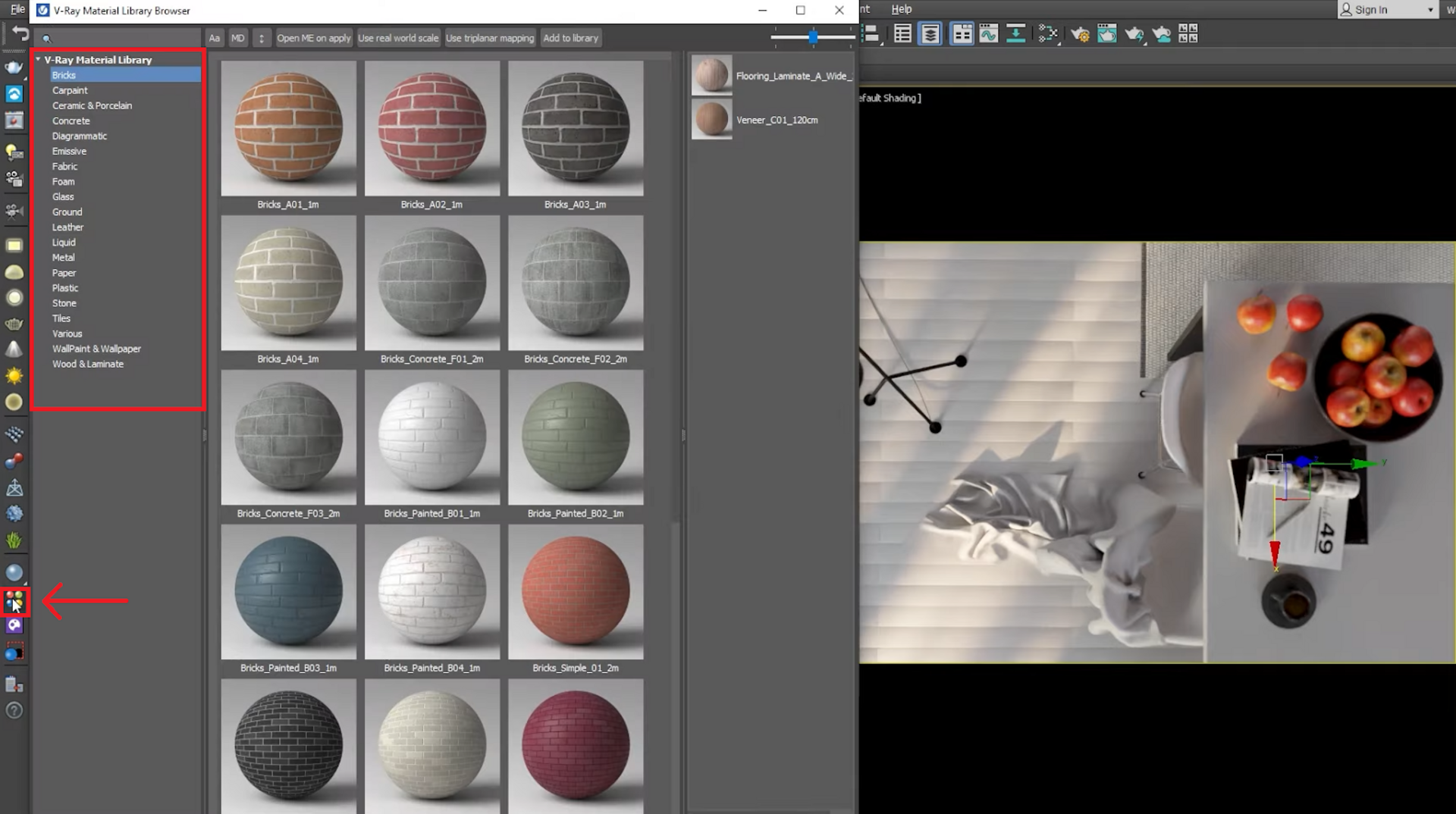Open the File menu
Screen dimensions: 1456x814
coord(17,9)
